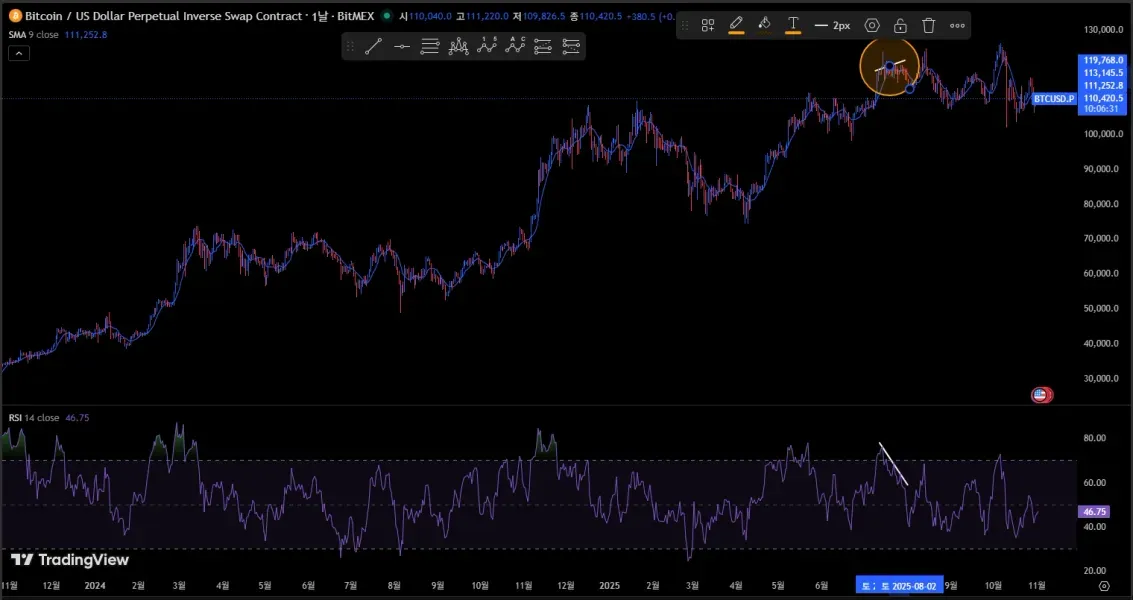
Task: Open drawing settings hexagon icon
Action: point(872,25)
